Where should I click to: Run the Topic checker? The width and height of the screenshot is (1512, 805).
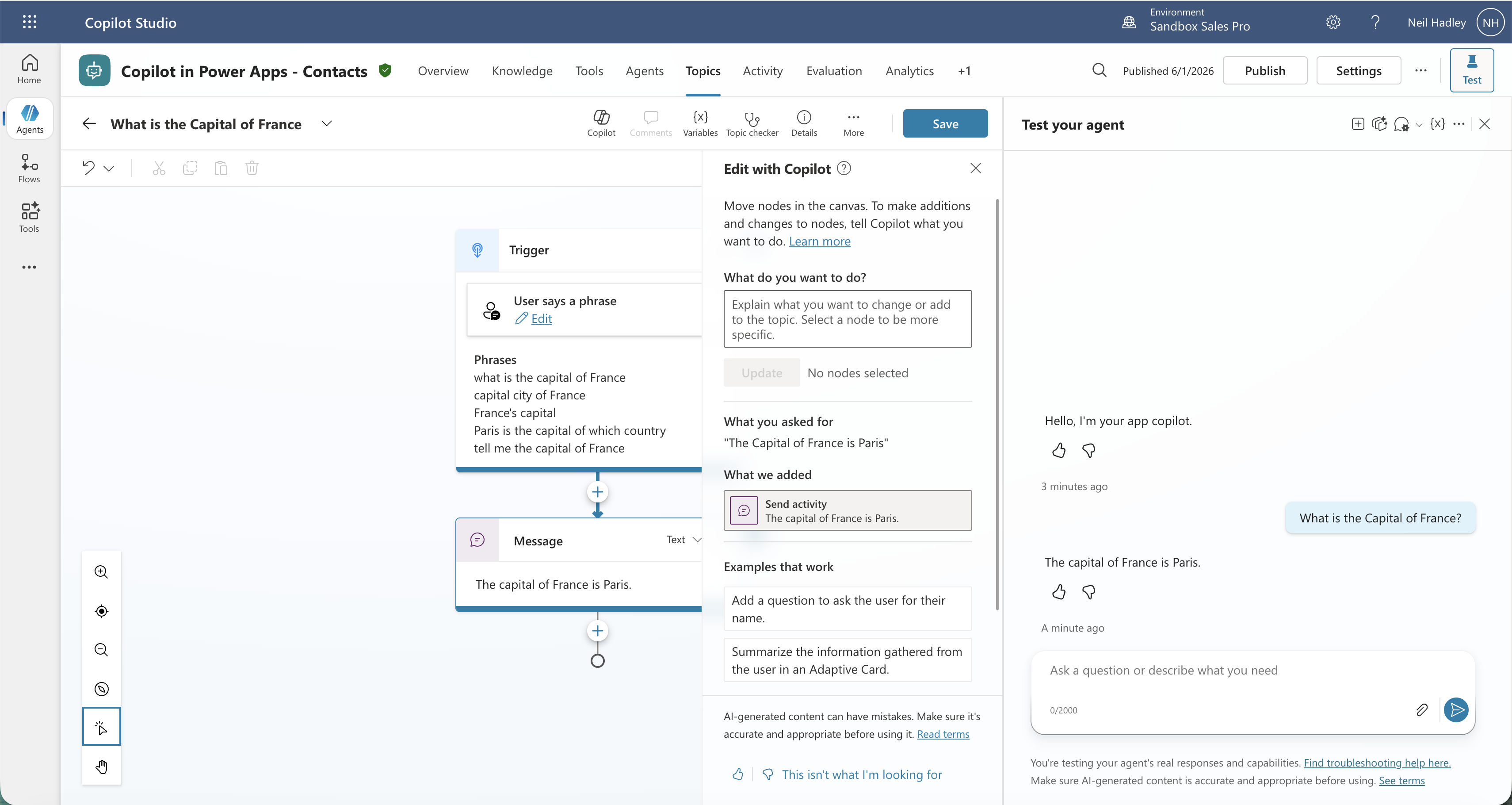[752, 123]
